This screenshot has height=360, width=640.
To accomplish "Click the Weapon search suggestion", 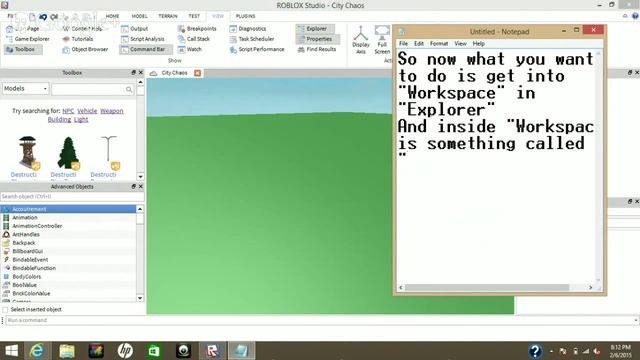I will click(x=111, y=111).
